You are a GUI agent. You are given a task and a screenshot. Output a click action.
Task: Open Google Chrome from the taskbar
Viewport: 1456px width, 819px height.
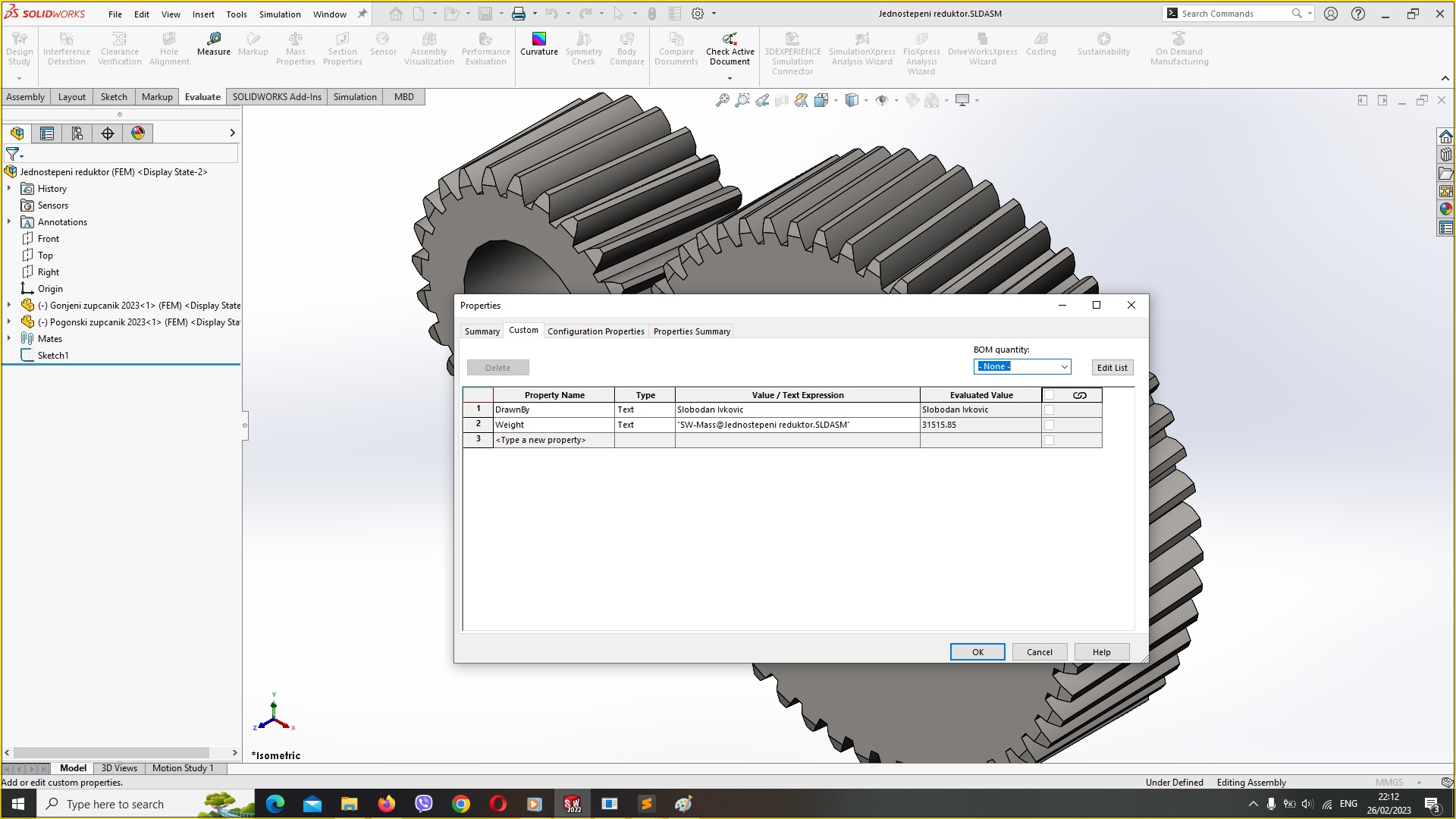pos(461,804)
